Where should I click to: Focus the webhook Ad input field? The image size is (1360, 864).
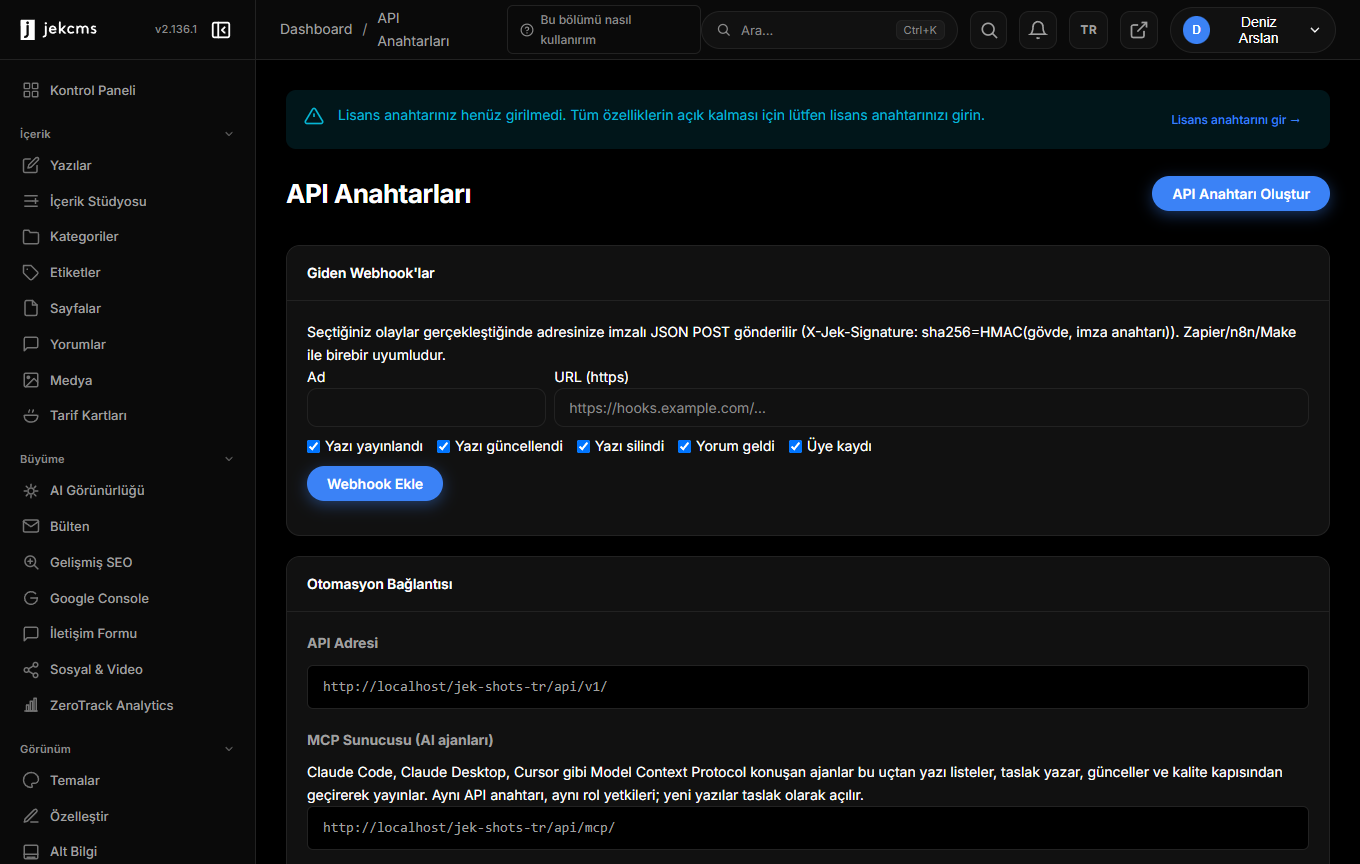pyautogui.click(x=426, y=408)
